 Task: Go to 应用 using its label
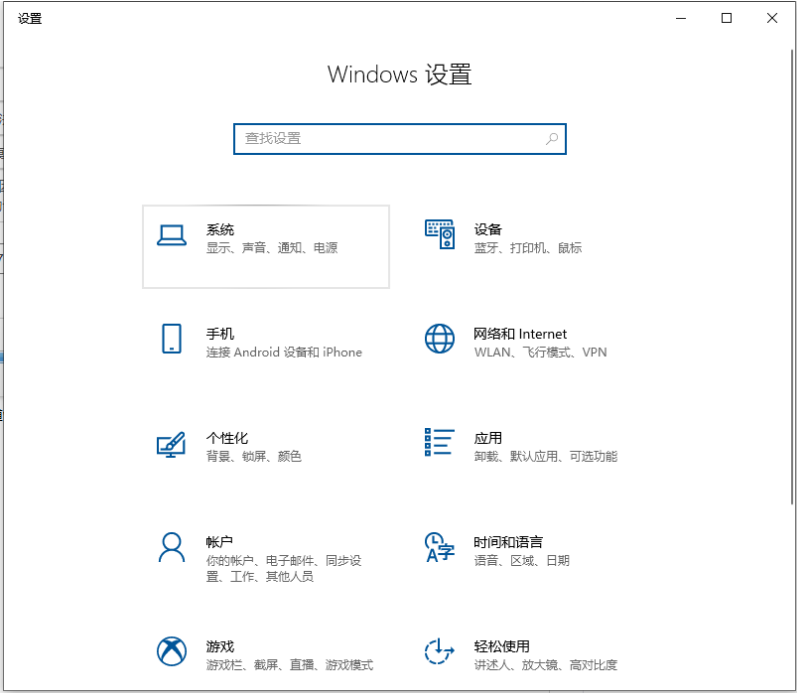click(488, 438)
